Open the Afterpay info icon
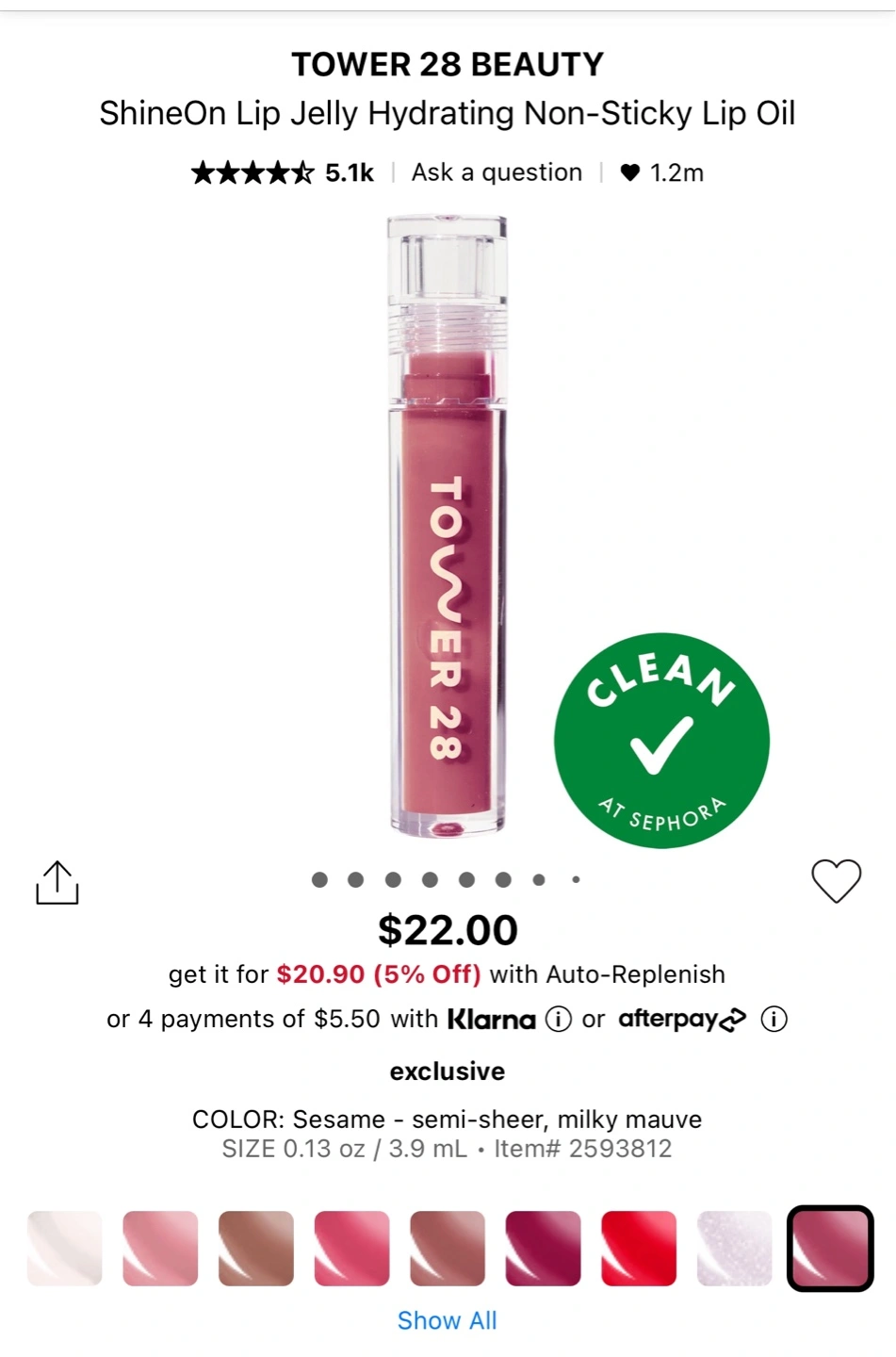The height and width of the screenshot is (1357, 896). (774, 1020)
